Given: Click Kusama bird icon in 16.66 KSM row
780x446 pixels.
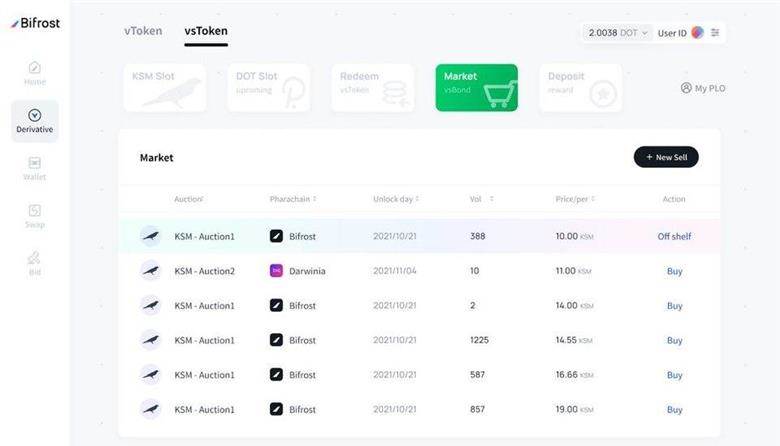Looking at the screenshot, I should (x=150, y=374).
